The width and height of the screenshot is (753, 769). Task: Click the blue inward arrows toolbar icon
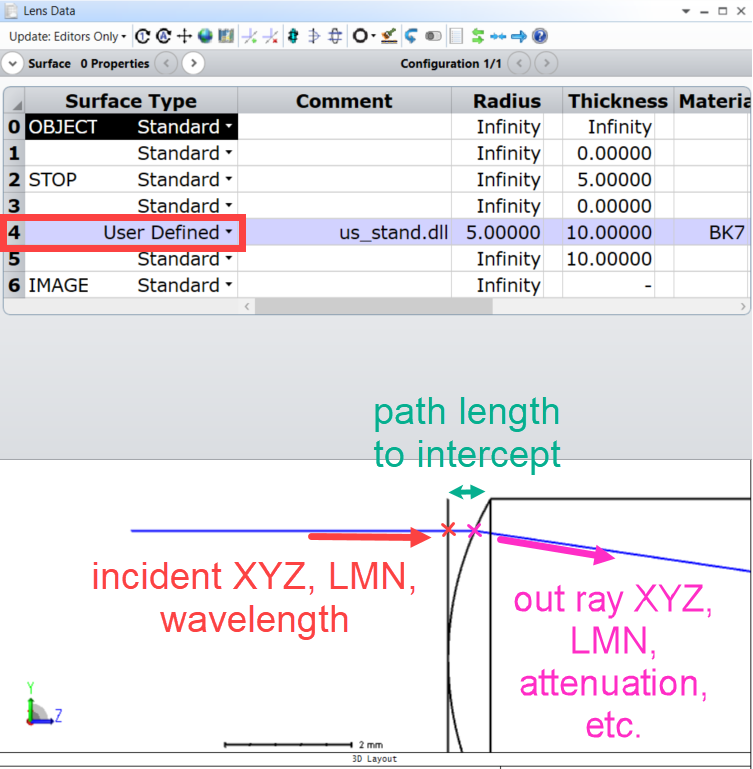pos(498,36)
